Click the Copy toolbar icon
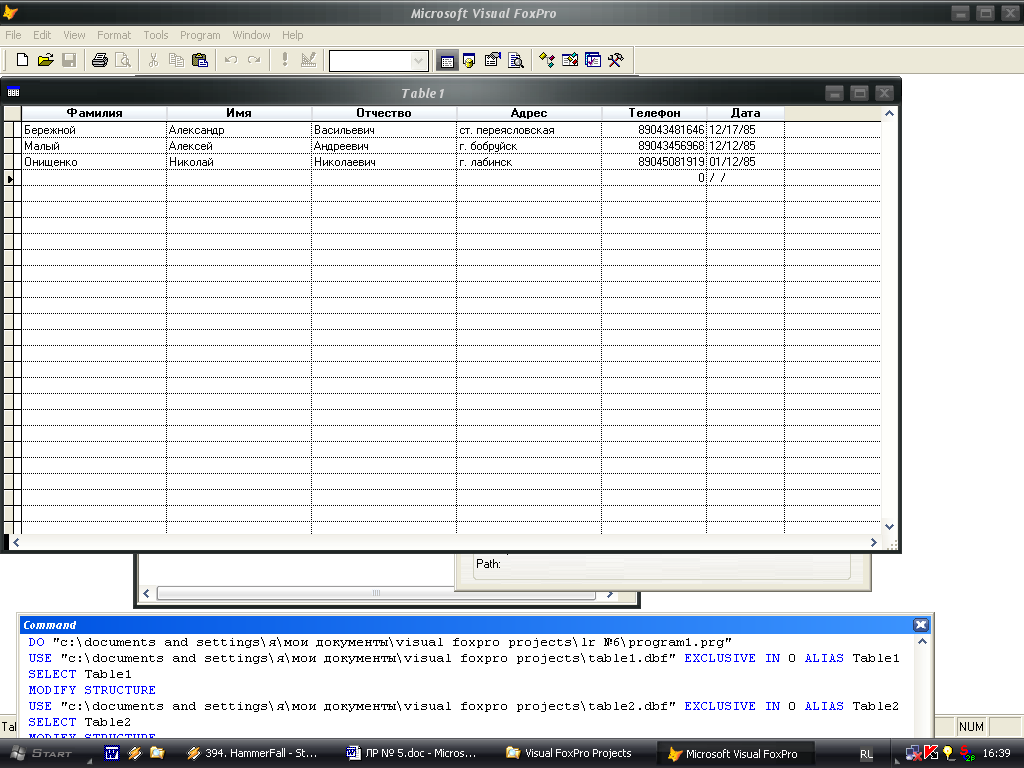The image size is (1024, 768). coord(176,60)
